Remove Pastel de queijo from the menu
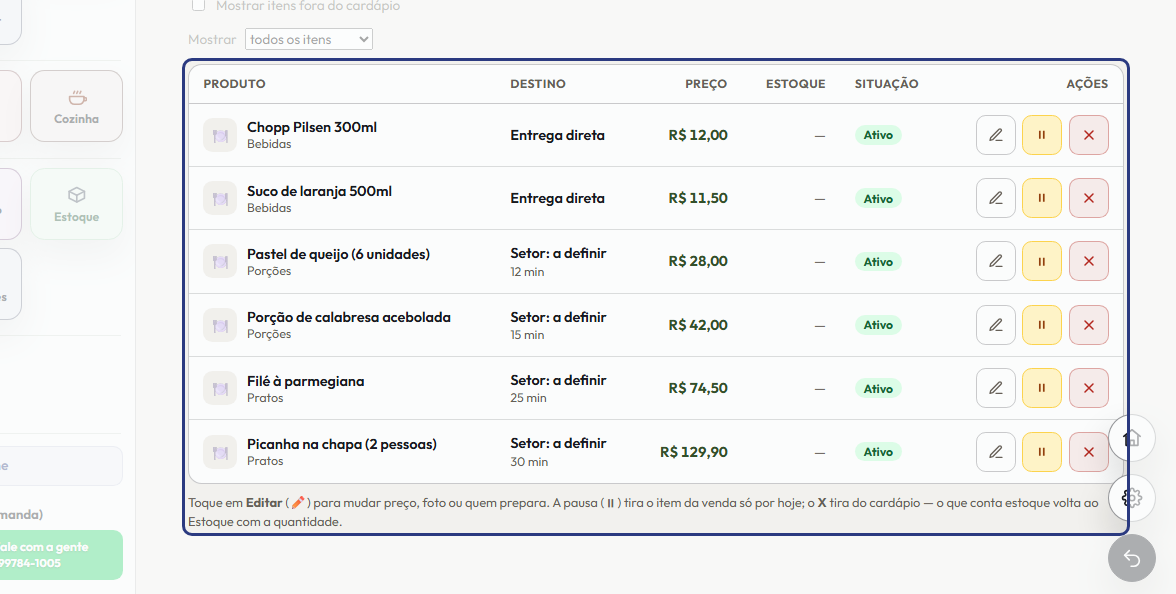Screen dimensions: 1176x594 1088,261
